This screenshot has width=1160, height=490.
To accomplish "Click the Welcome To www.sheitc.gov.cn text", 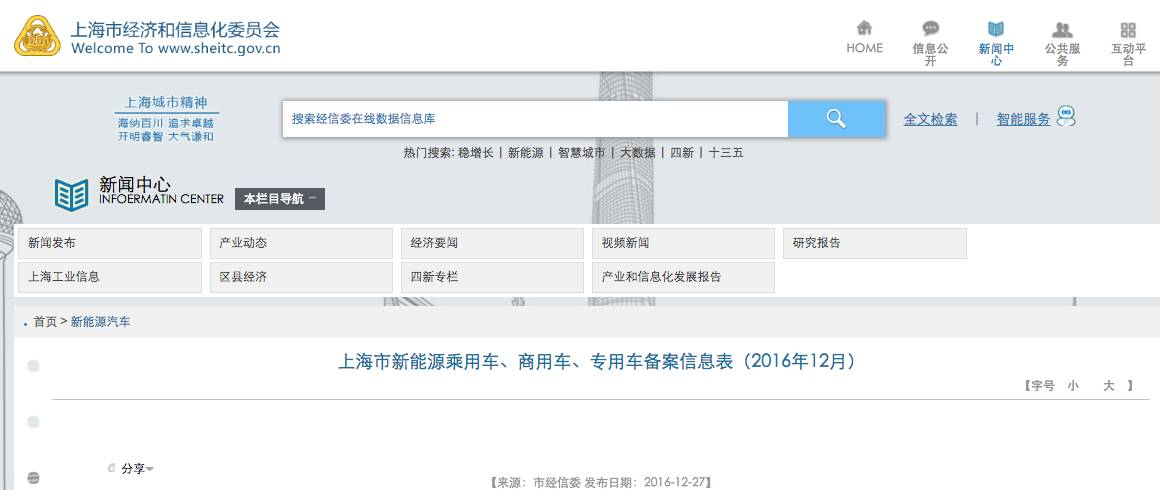I will pos(175,49).
